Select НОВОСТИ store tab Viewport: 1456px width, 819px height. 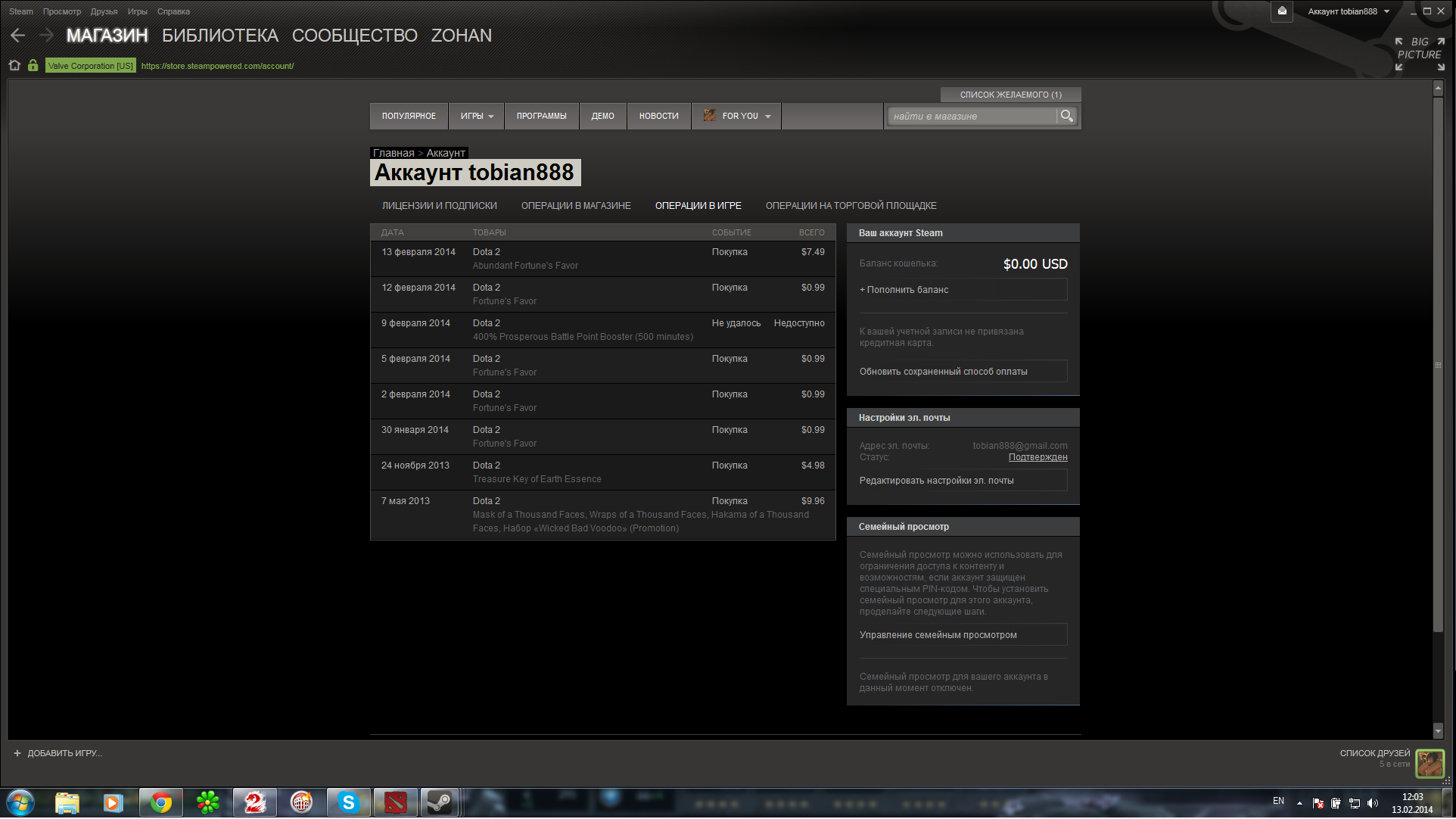(659, 117)
